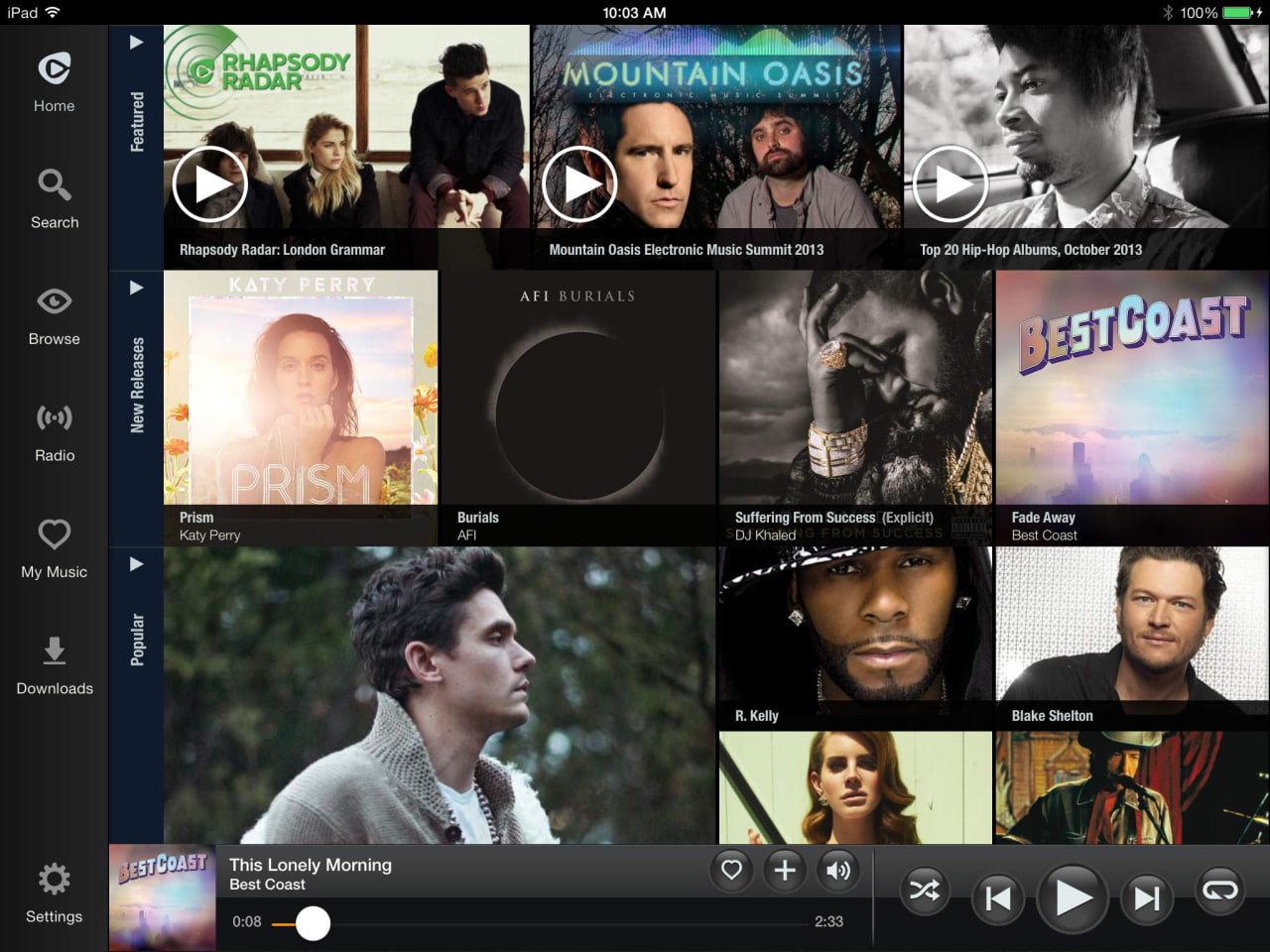
Task: Tap the Bluetooth status icon
Action: [x=1168, y=13]
